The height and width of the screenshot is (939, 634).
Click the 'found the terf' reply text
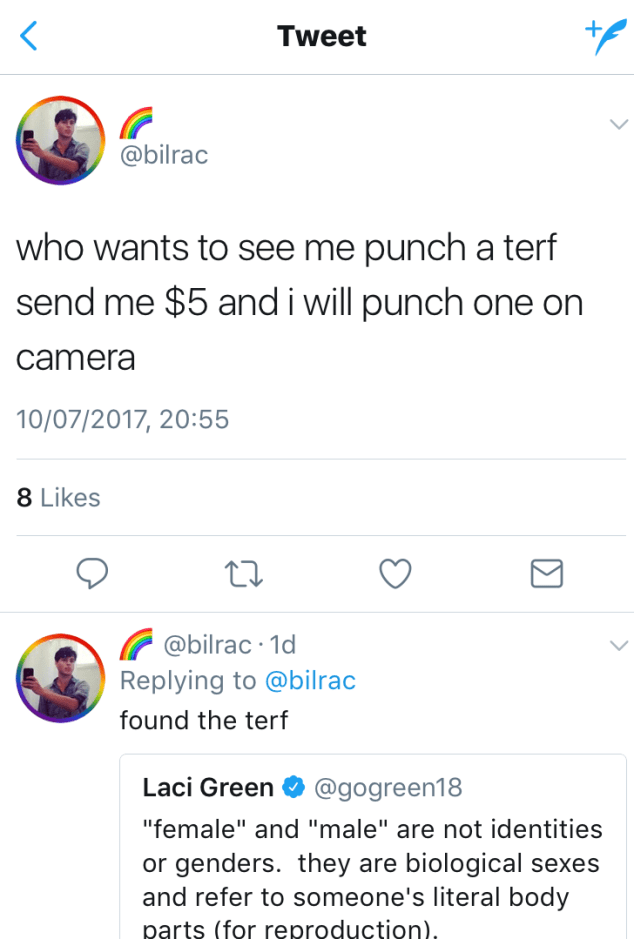click(x=204, y=719)
